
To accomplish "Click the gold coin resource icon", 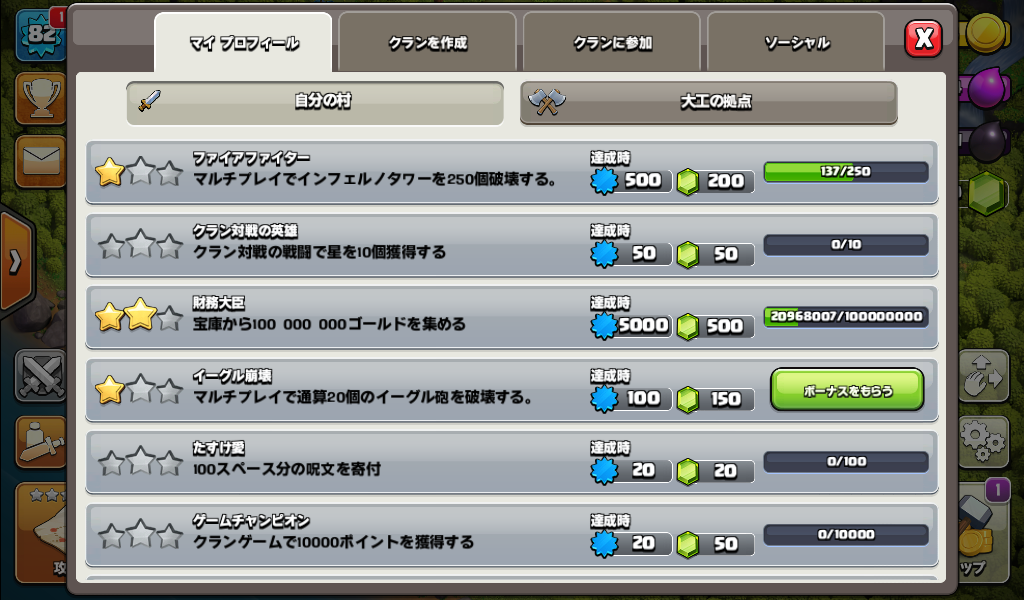I will (986, 31).
